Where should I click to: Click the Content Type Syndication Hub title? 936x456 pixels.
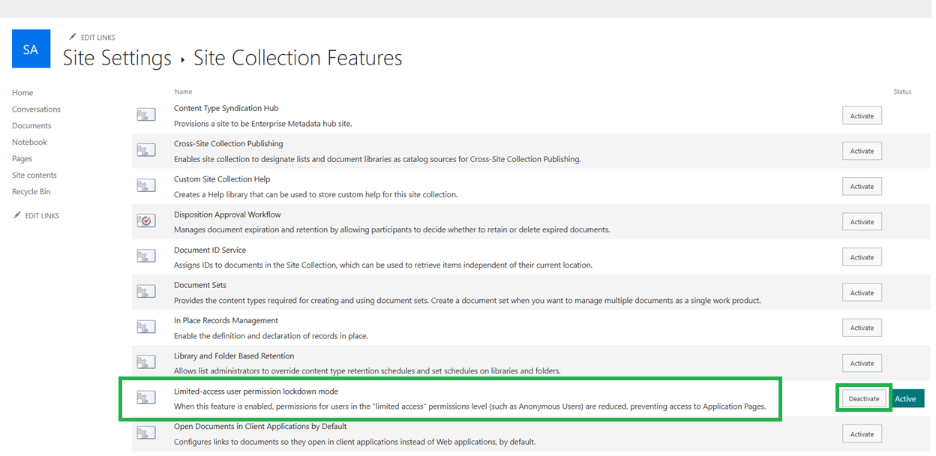[x=226, y=108]
